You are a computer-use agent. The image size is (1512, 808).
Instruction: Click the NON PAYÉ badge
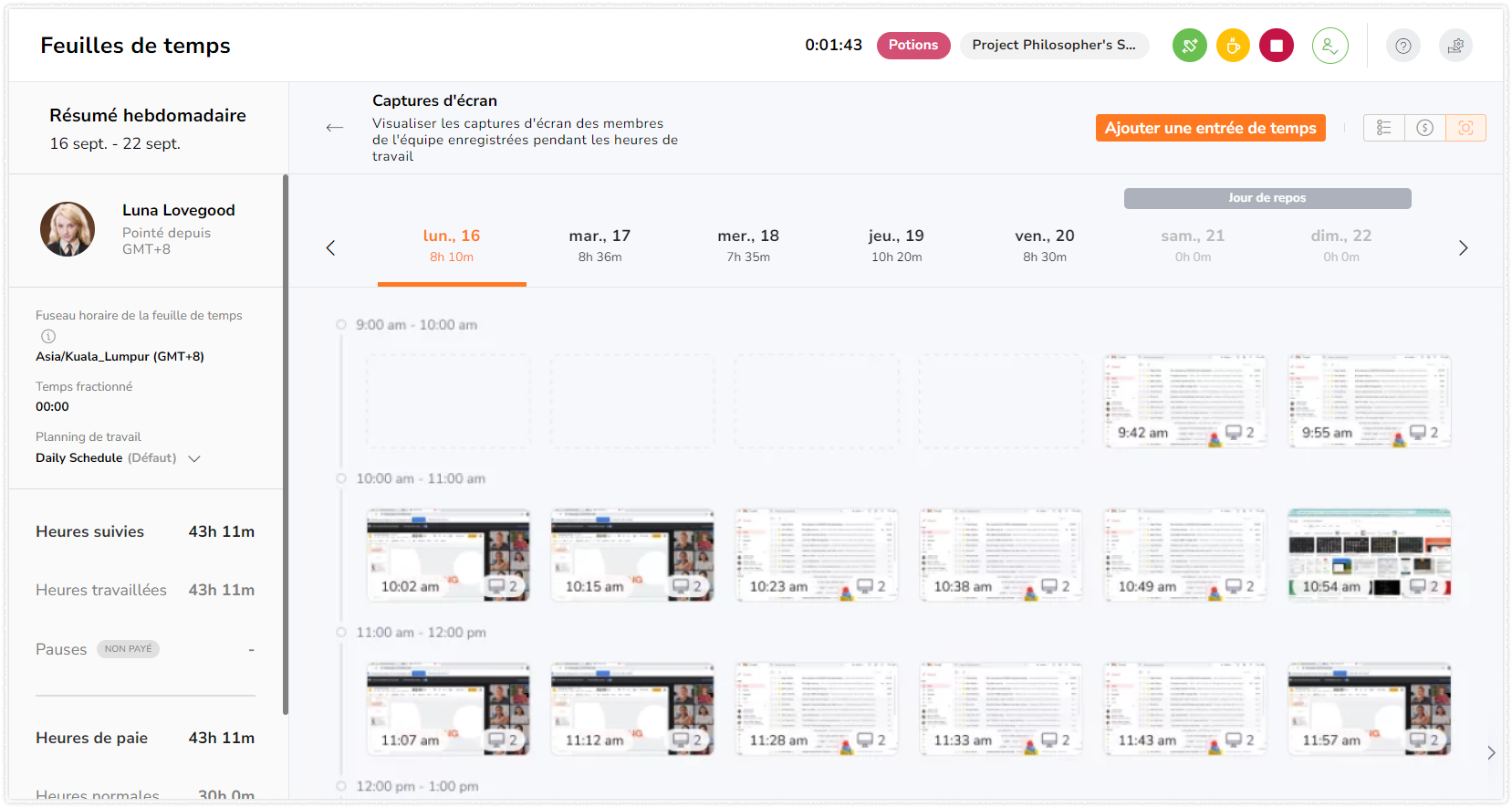pos(129,649)
